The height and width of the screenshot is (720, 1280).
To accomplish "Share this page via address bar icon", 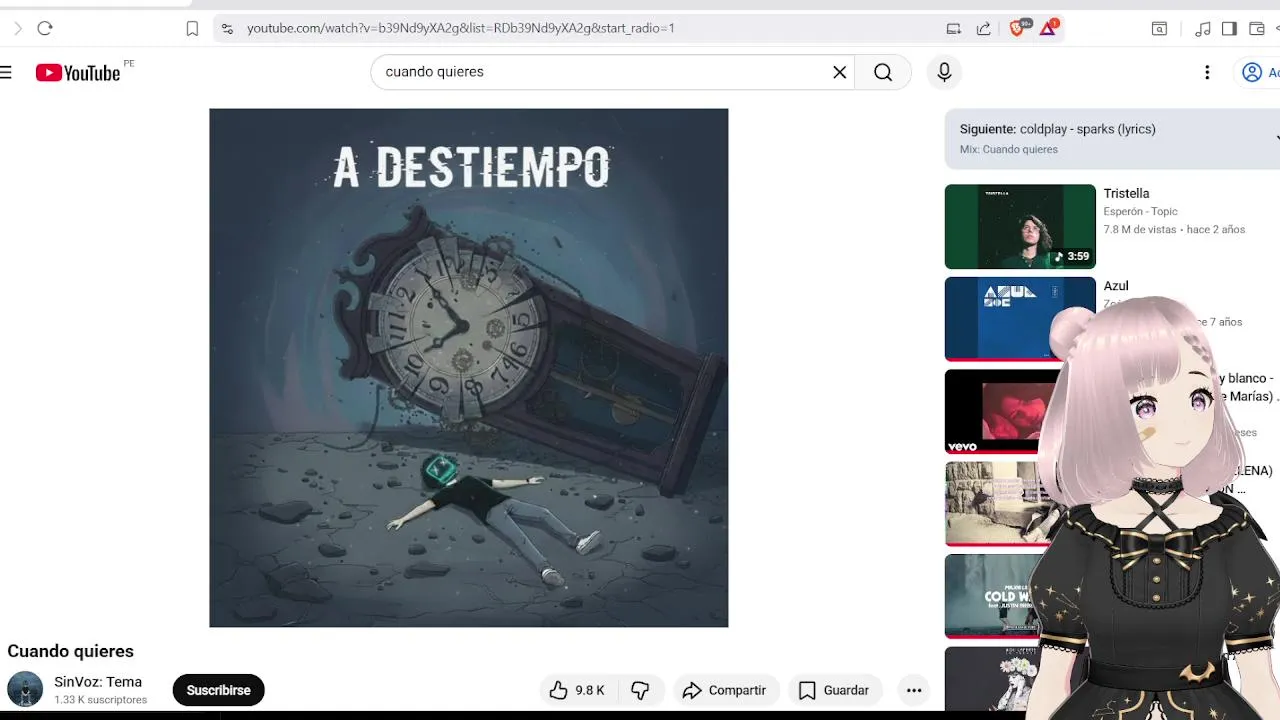I will 984,29.
